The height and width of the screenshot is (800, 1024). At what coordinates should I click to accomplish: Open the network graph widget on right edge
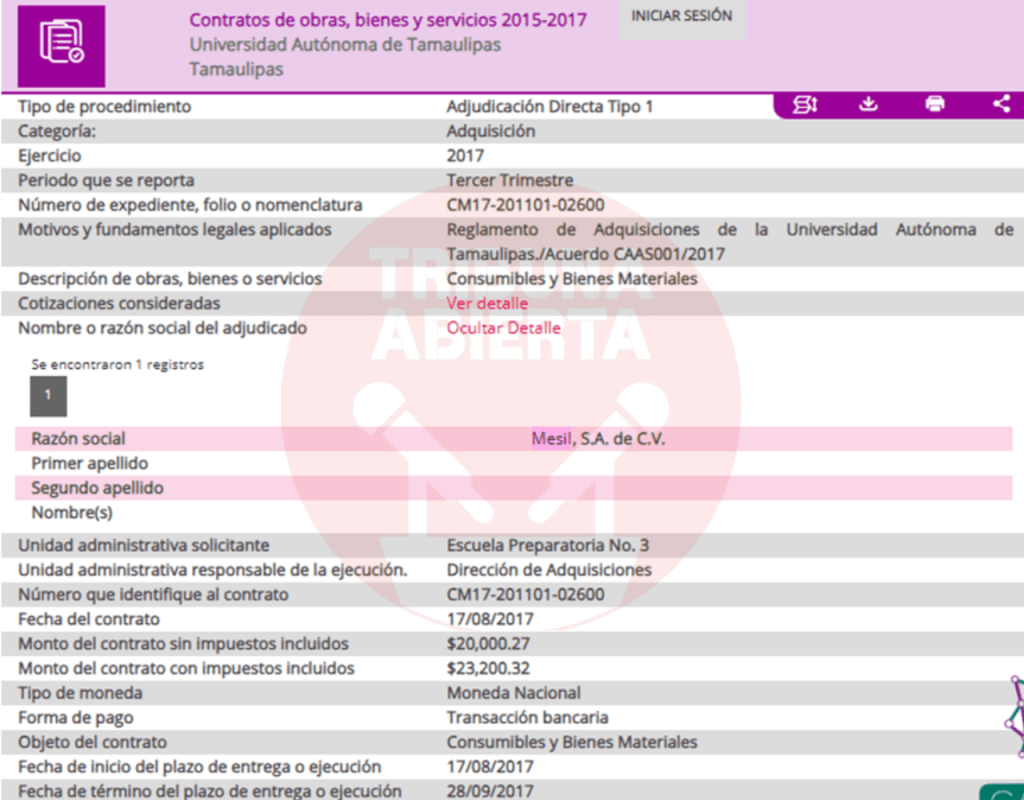[1015, 716]
